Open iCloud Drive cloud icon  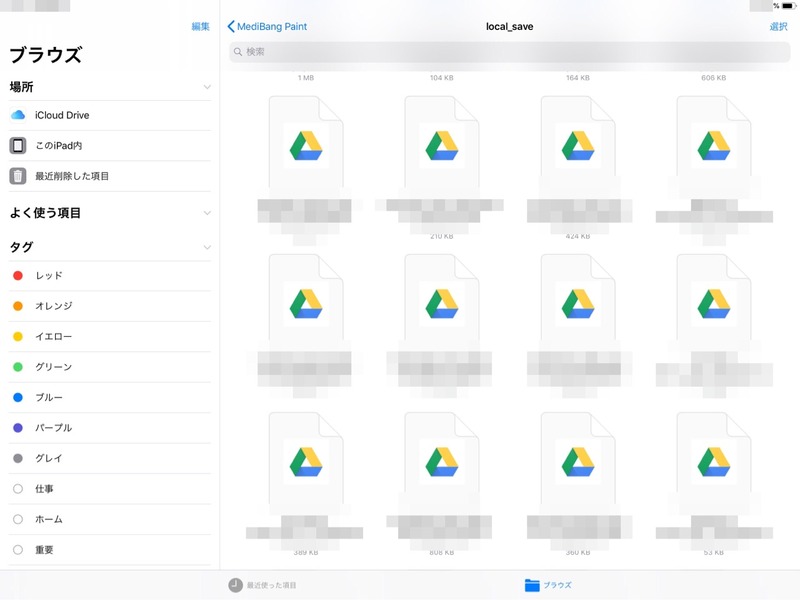coord(18,115)
